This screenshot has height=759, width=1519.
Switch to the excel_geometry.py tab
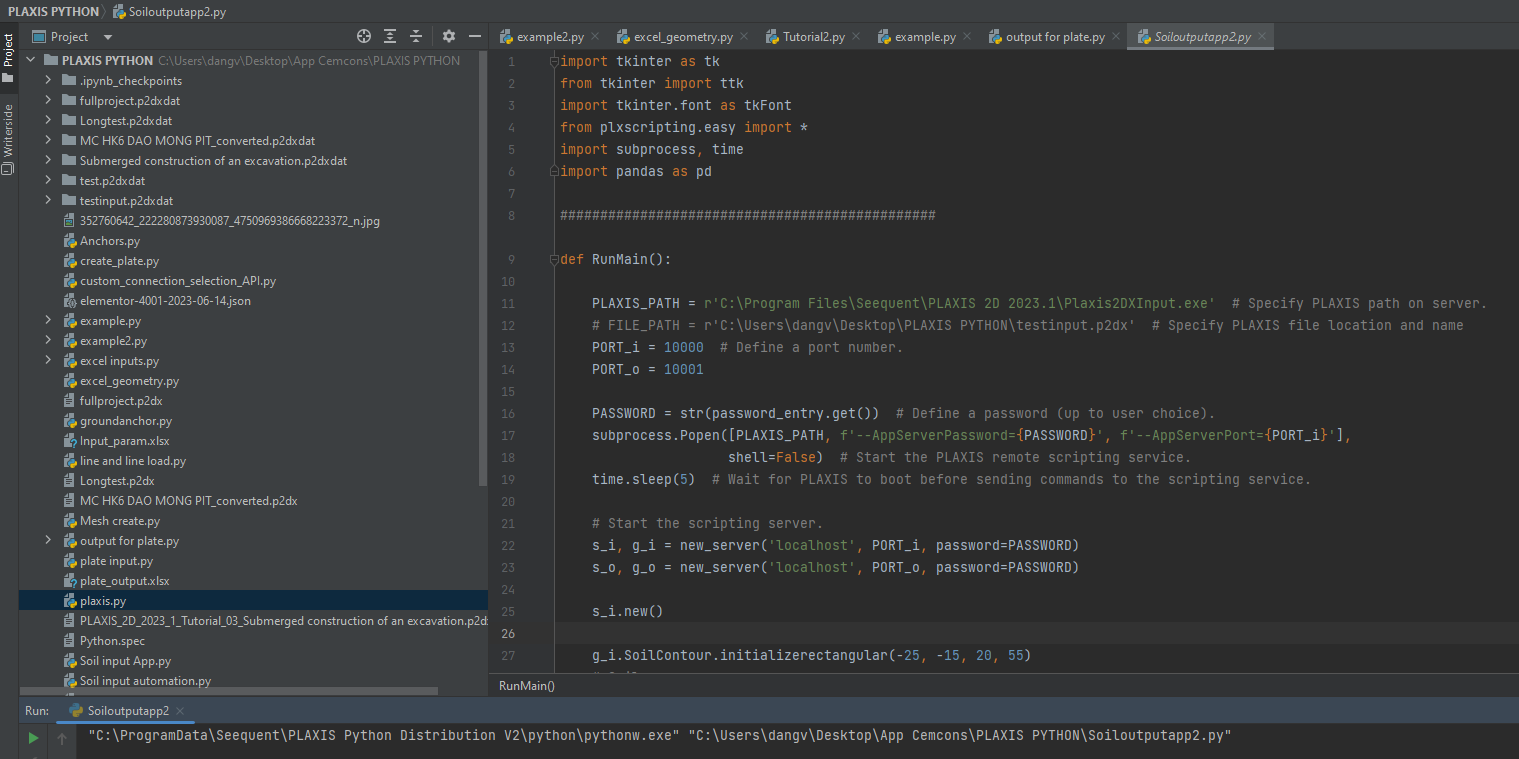pyautogui.click(x=682, y=37)
